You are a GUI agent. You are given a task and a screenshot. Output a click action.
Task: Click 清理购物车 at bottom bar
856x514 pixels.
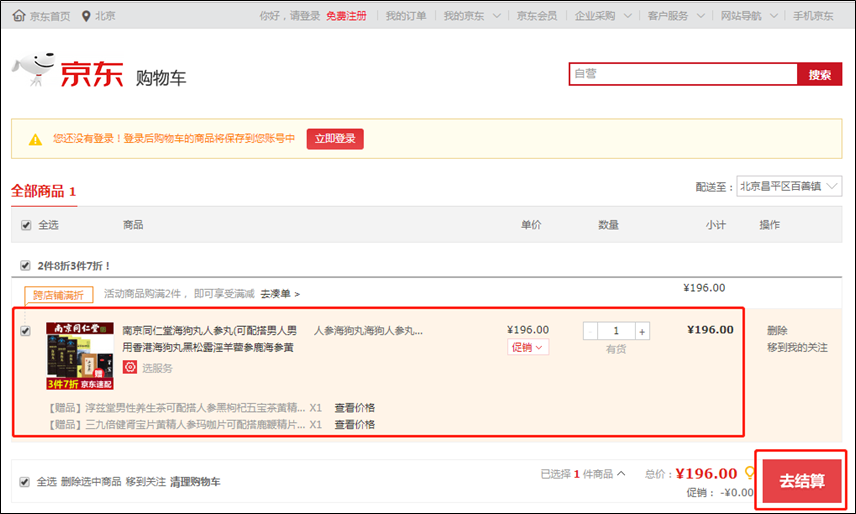click(x=195, y=482)
